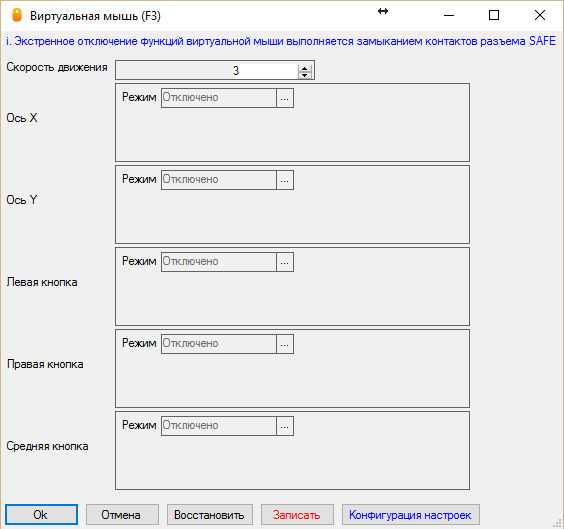Click the Отмена button
This screenshot has height=529, width=564.
tap(122, 515)
